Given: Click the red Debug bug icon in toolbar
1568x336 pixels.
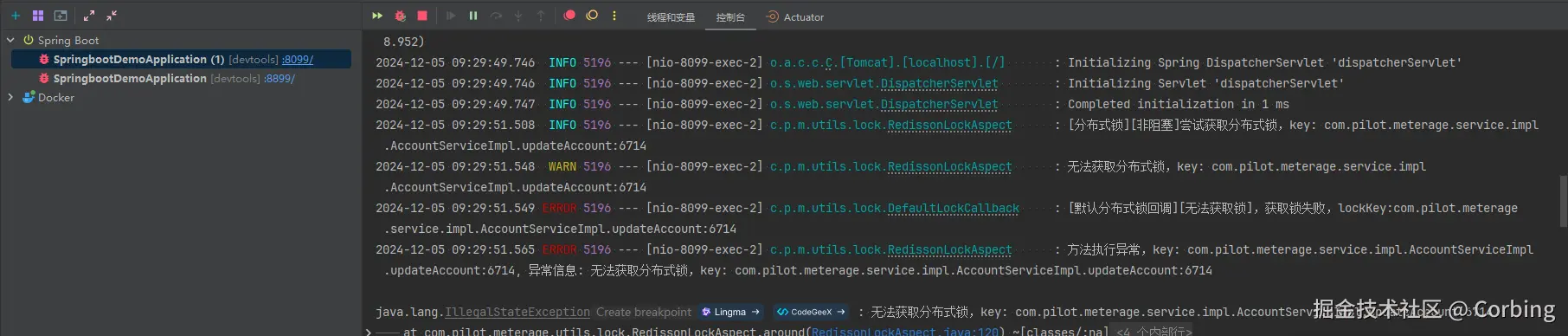Looking at the screenshot, I should click(x=400, y=16).
